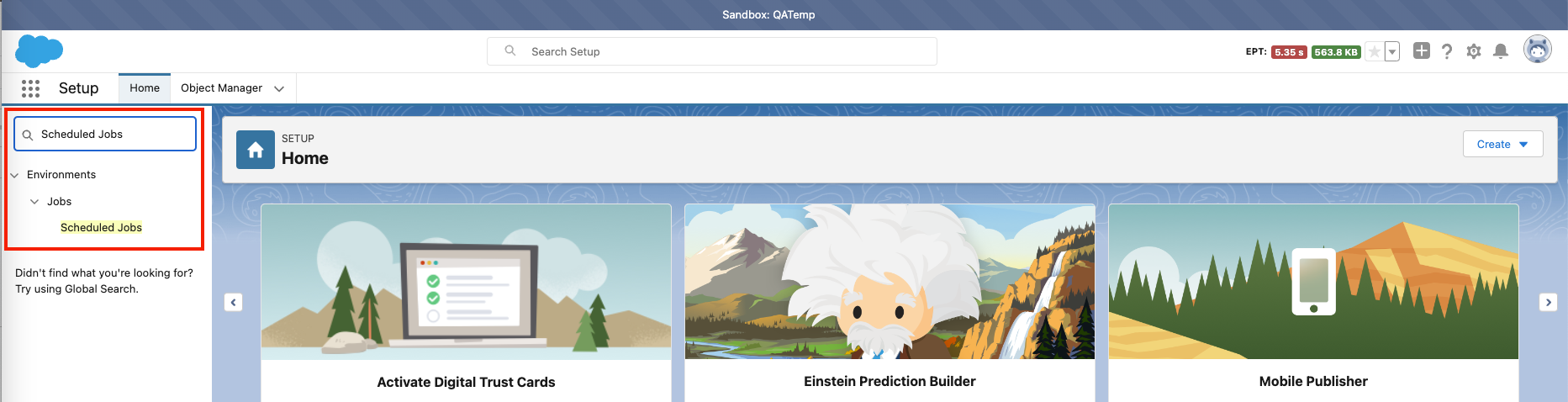The width and height of the screenshot is (1568, 402).
Task: Click the Salesforce cloud logo
Action: (39, 51)
